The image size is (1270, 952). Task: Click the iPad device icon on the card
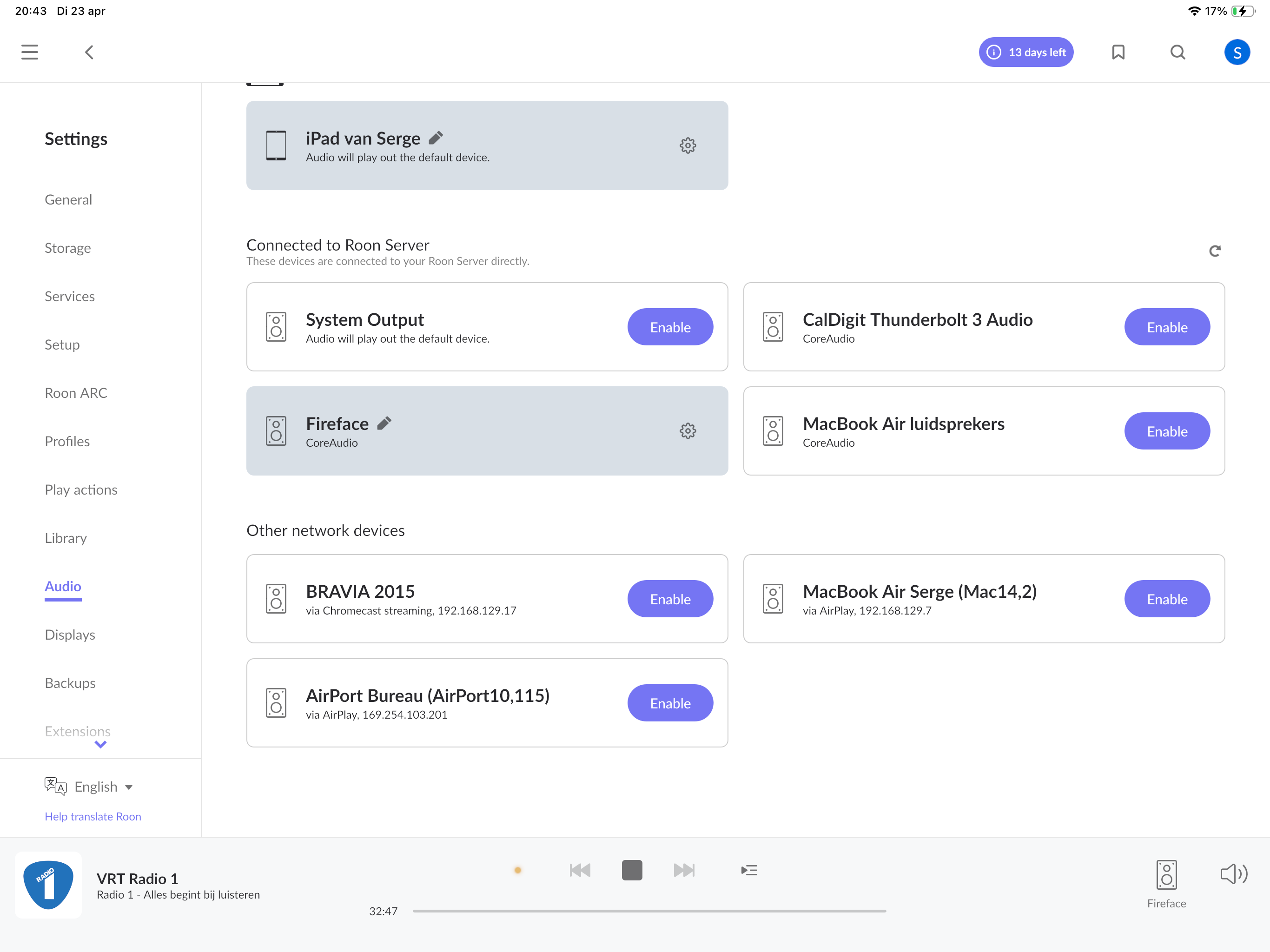(276, 145)
